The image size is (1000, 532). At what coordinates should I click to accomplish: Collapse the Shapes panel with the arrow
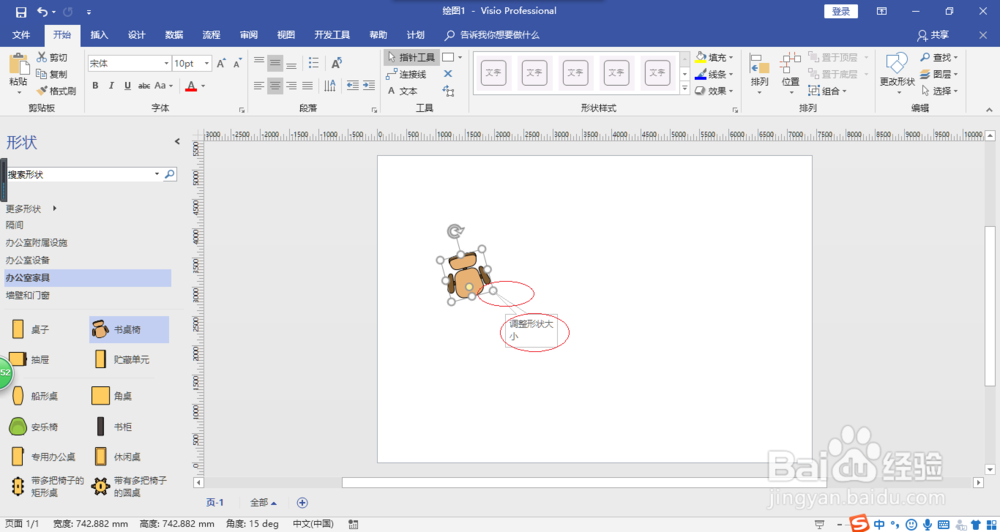tap(177, 142)
